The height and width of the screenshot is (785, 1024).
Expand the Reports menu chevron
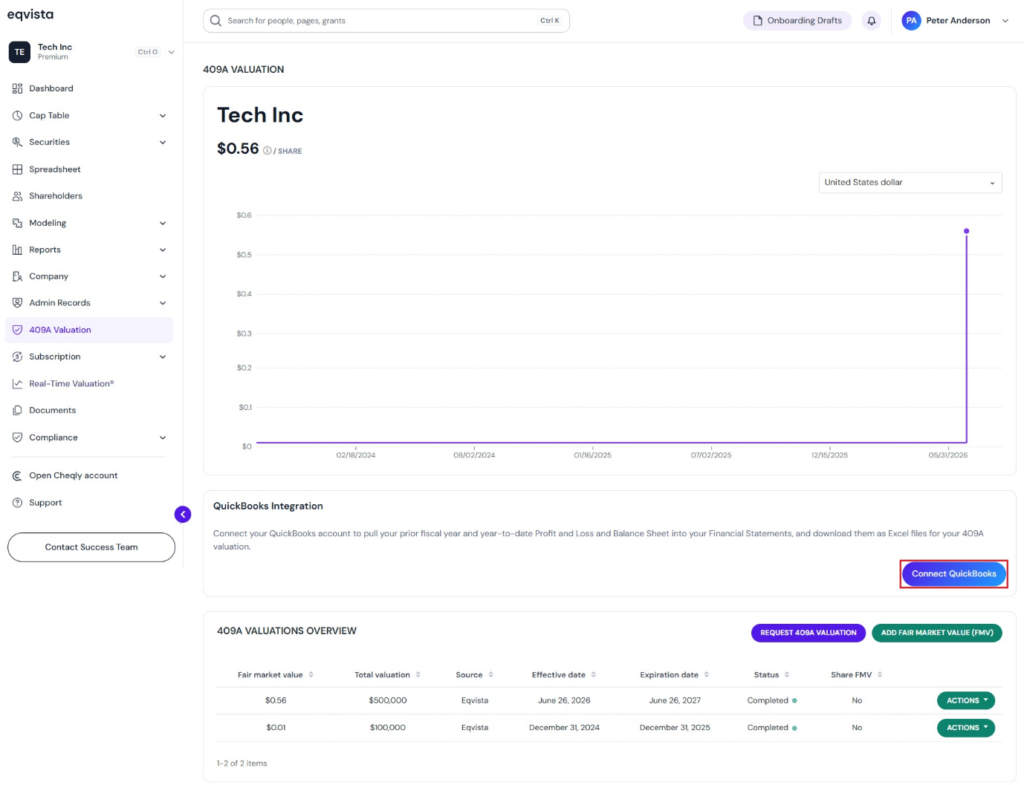click(163, 250)
